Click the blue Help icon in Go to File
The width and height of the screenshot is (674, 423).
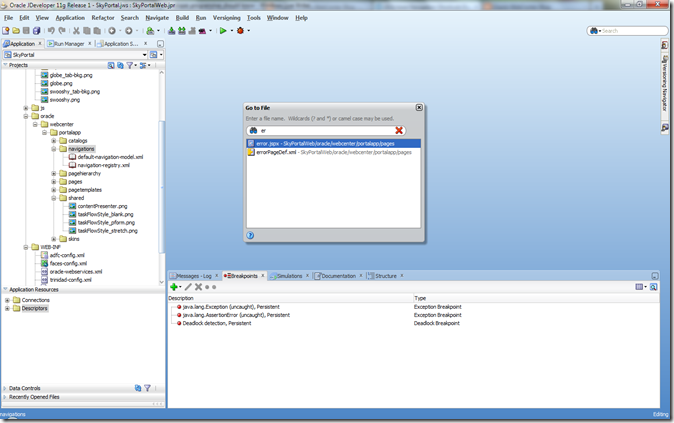pos(250,235)
